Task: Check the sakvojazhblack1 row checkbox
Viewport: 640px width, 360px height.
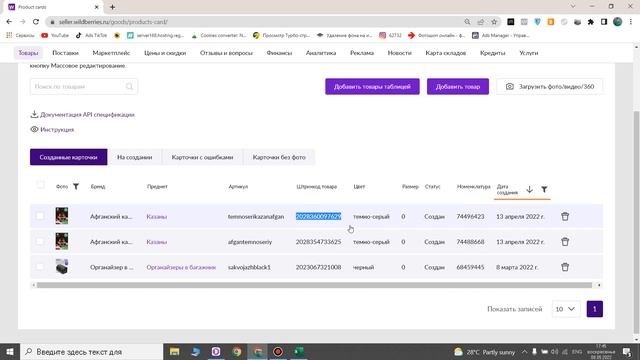Action: pyautogui.click(x=40, y=267)
